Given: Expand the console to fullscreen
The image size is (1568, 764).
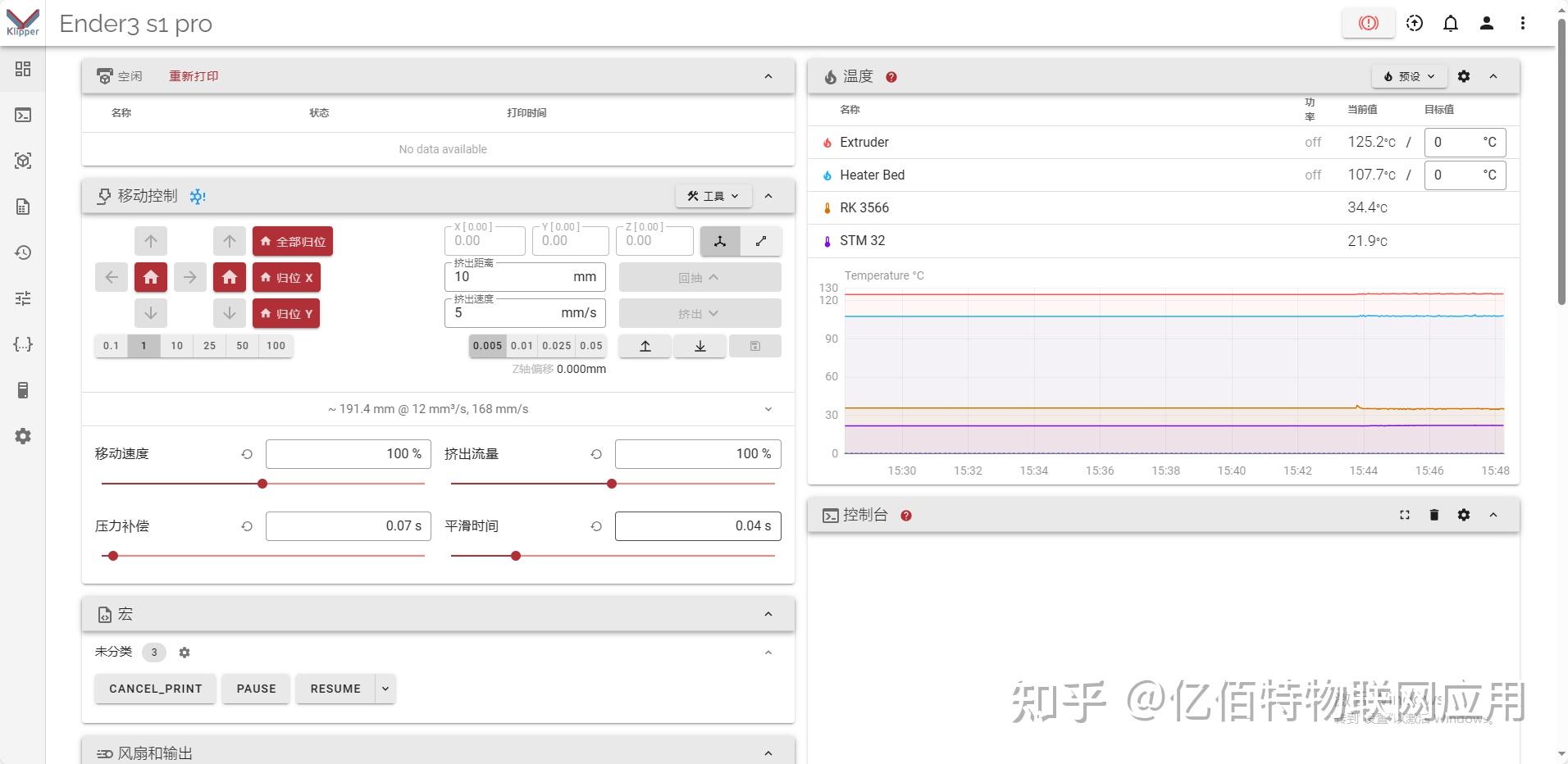Looking at the screenshot, I should [x=1404, y=515].
